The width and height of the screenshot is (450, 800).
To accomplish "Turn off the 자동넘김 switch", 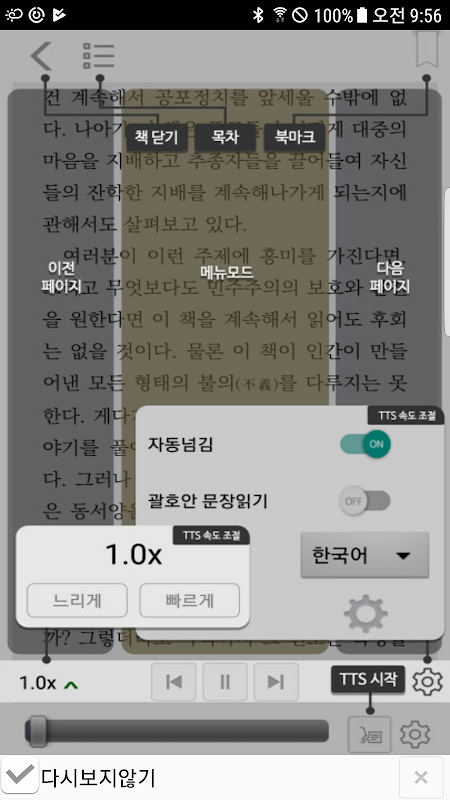I will 365,444.
